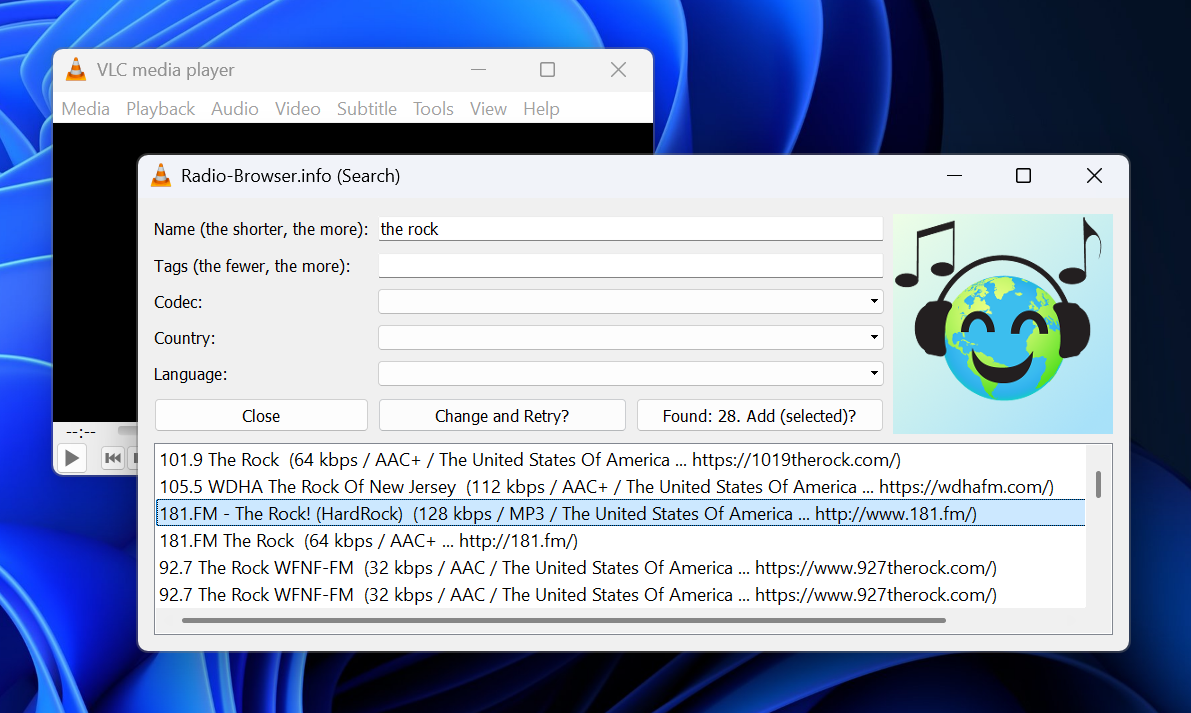Click the previous track button in VLC
This screenshot has width=1191, height=713.
click(112, 458)
